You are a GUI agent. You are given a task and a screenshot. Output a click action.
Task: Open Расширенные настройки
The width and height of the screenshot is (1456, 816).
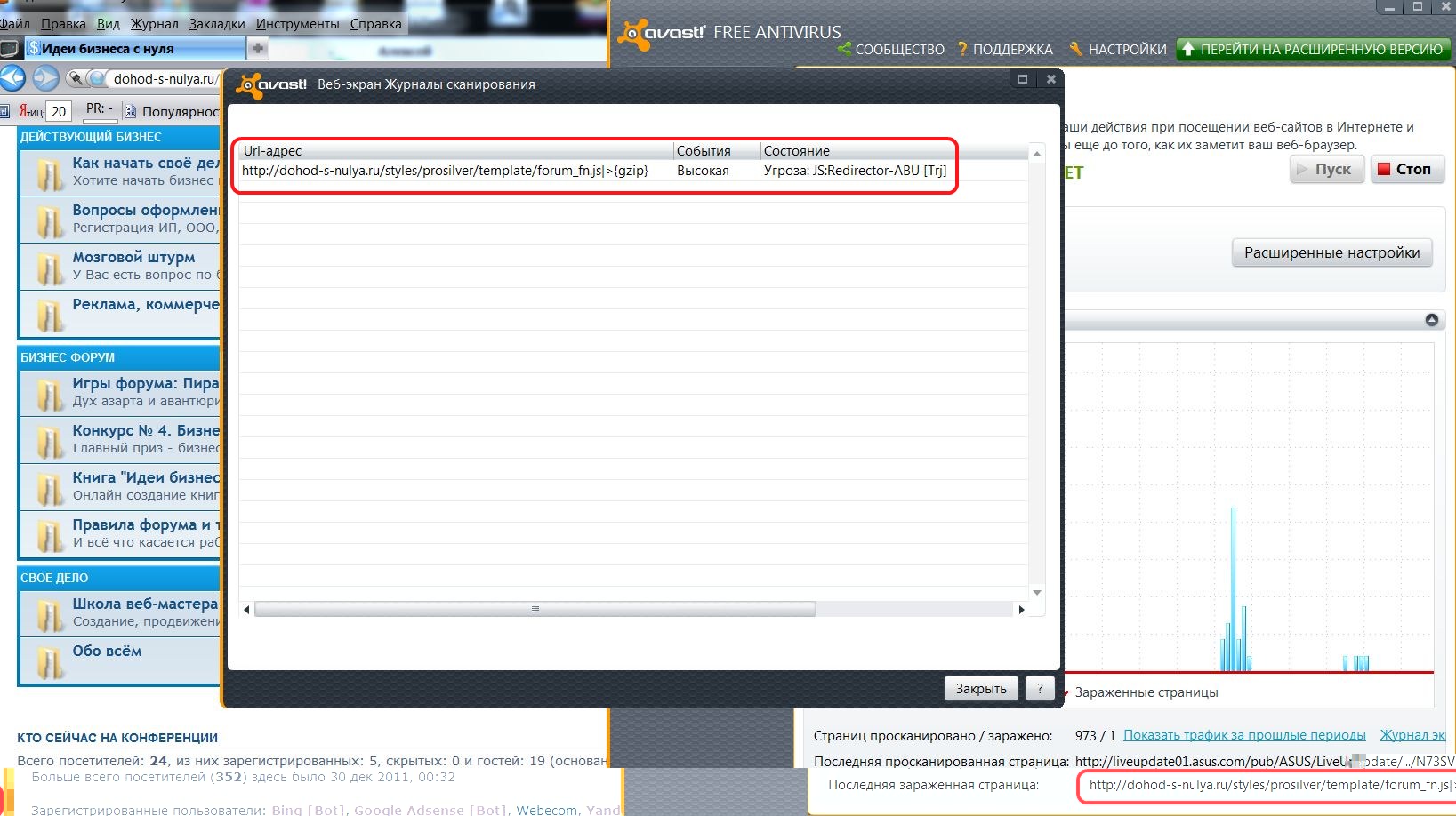pos(1331,253)
